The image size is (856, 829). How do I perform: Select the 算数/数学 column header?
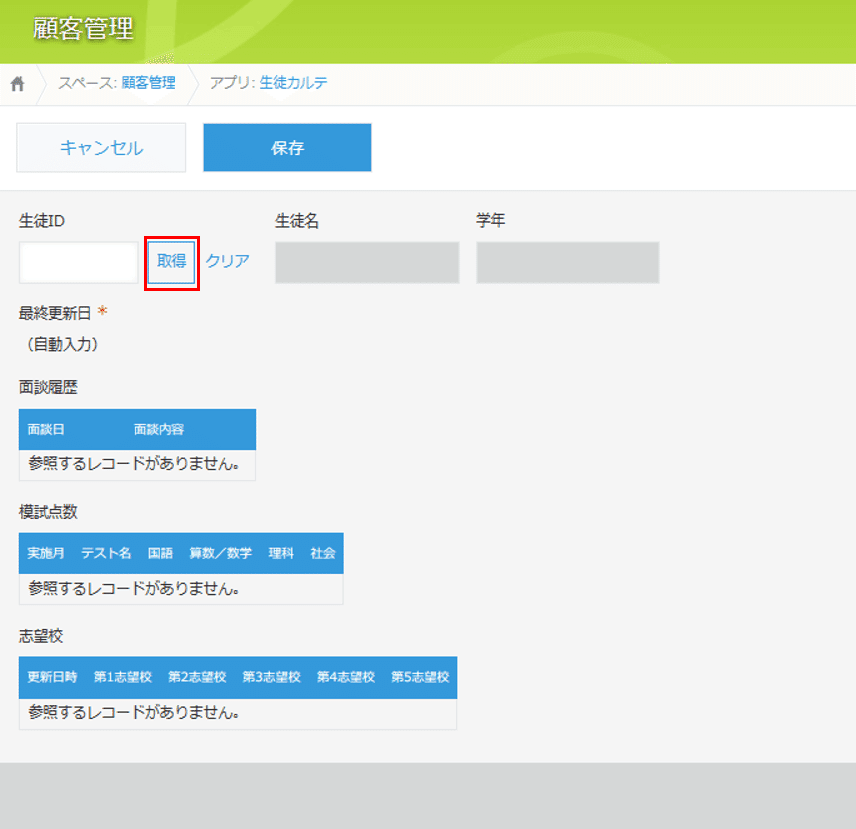click(x=221, y=553)
